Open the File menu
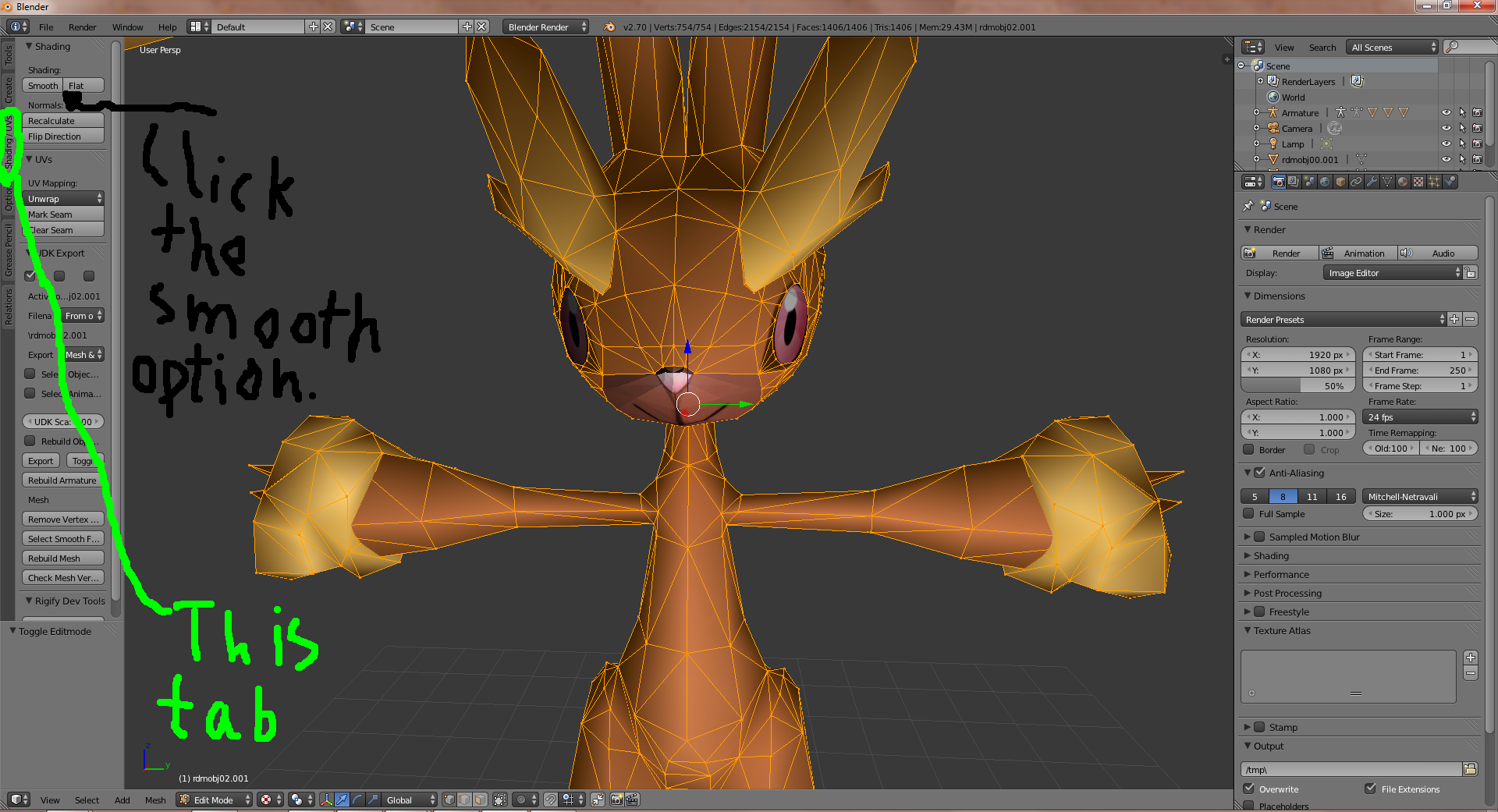This screenshot has height=812, width=1498. click(46, 27)
